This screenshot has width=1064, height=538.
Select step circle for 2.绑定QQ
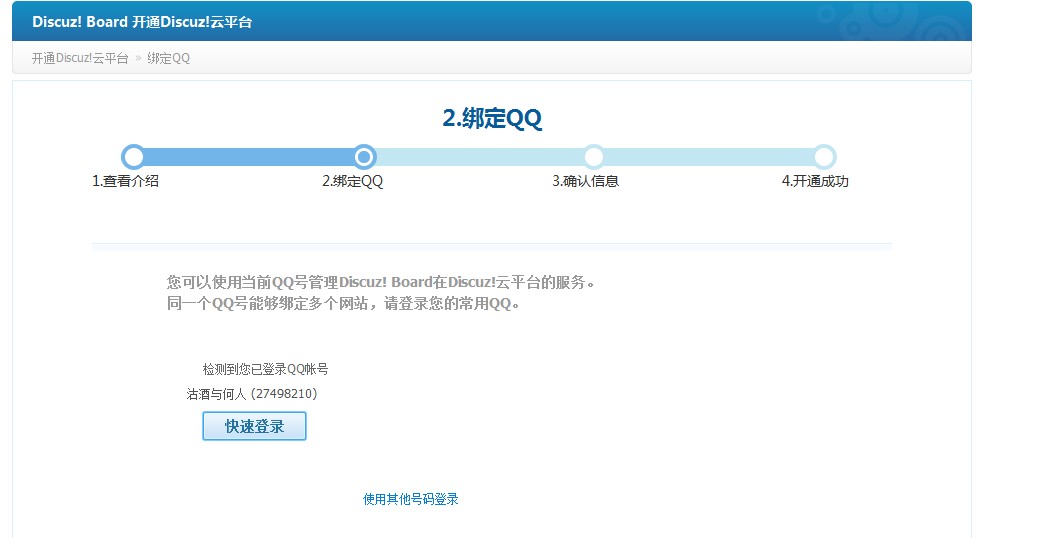tap(364, 157)
